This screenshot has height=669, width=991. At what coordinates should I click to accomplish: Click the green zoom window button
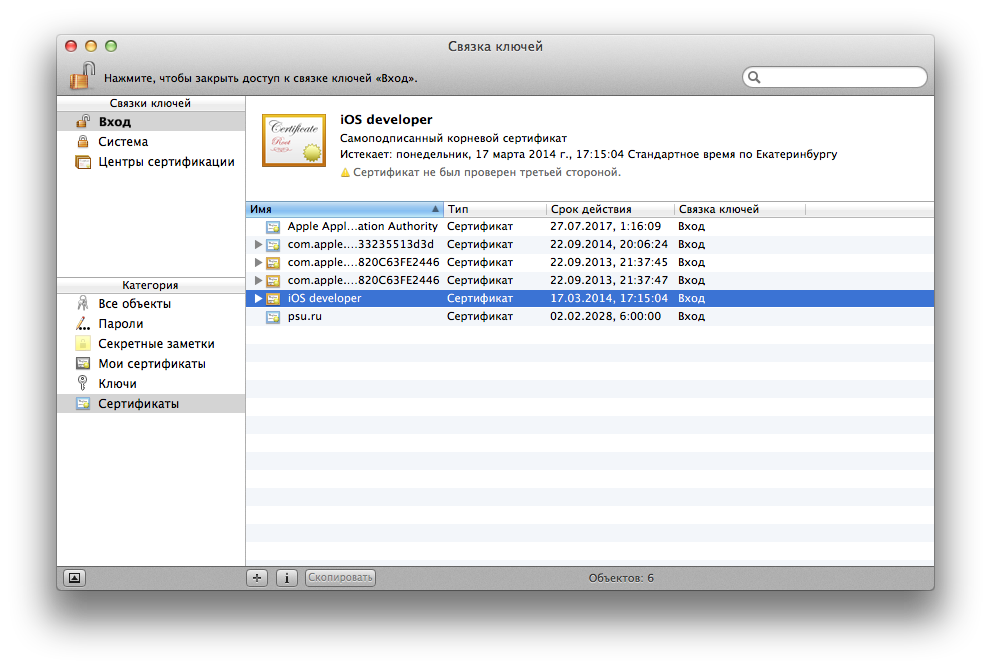111,46
